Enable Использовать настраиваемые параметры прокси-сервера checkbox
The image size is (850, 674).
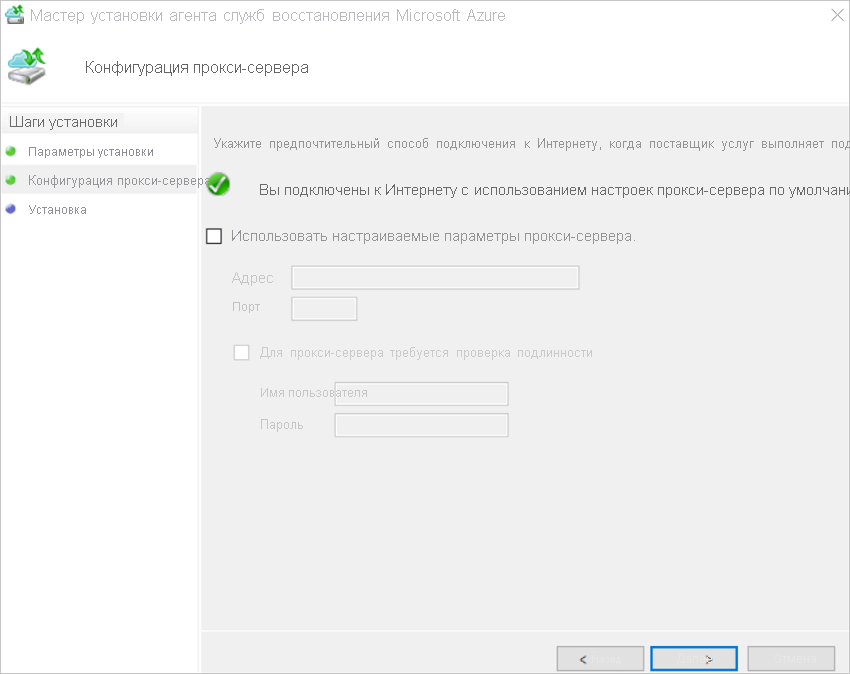click(214, 236)
